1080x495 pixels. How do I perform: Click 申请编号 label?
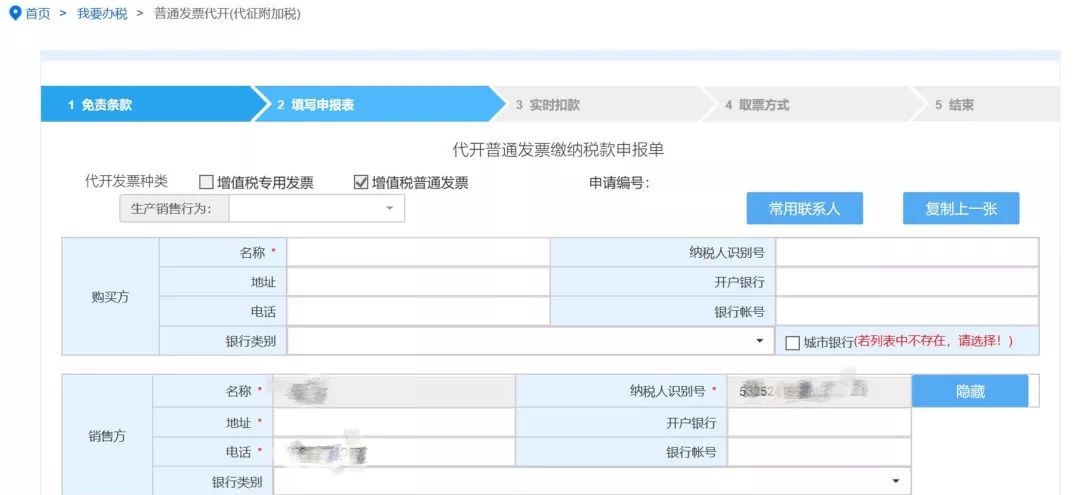[x=619, y=182]
